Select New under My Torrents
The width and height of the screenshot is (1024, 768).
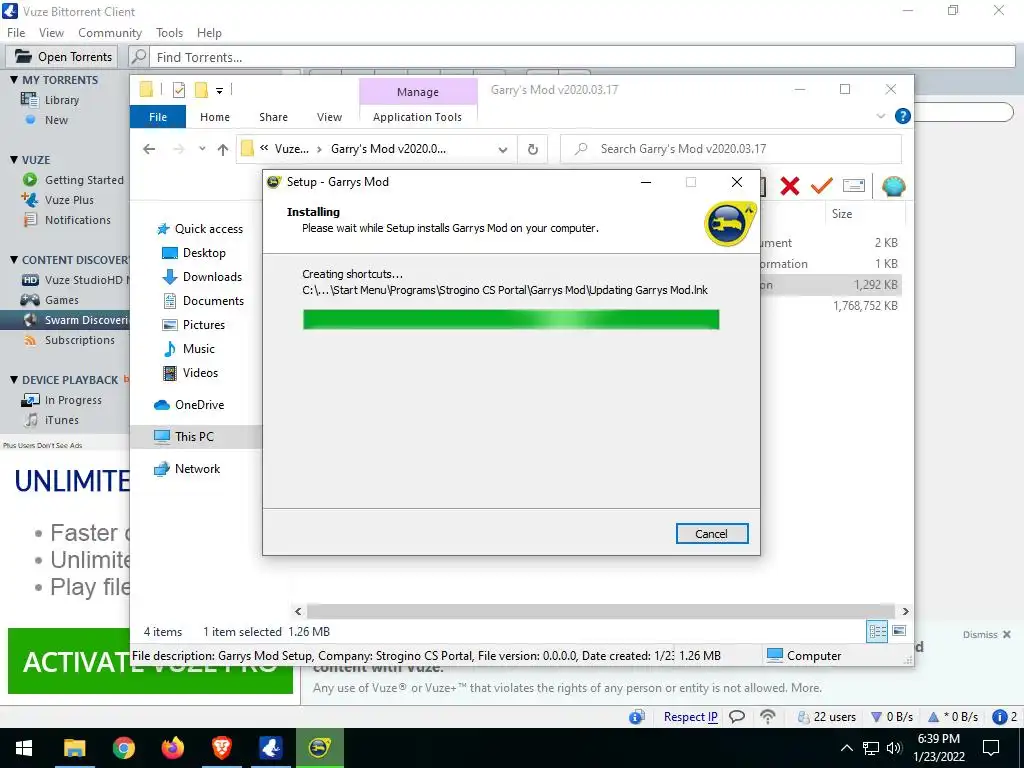(56, 120)
